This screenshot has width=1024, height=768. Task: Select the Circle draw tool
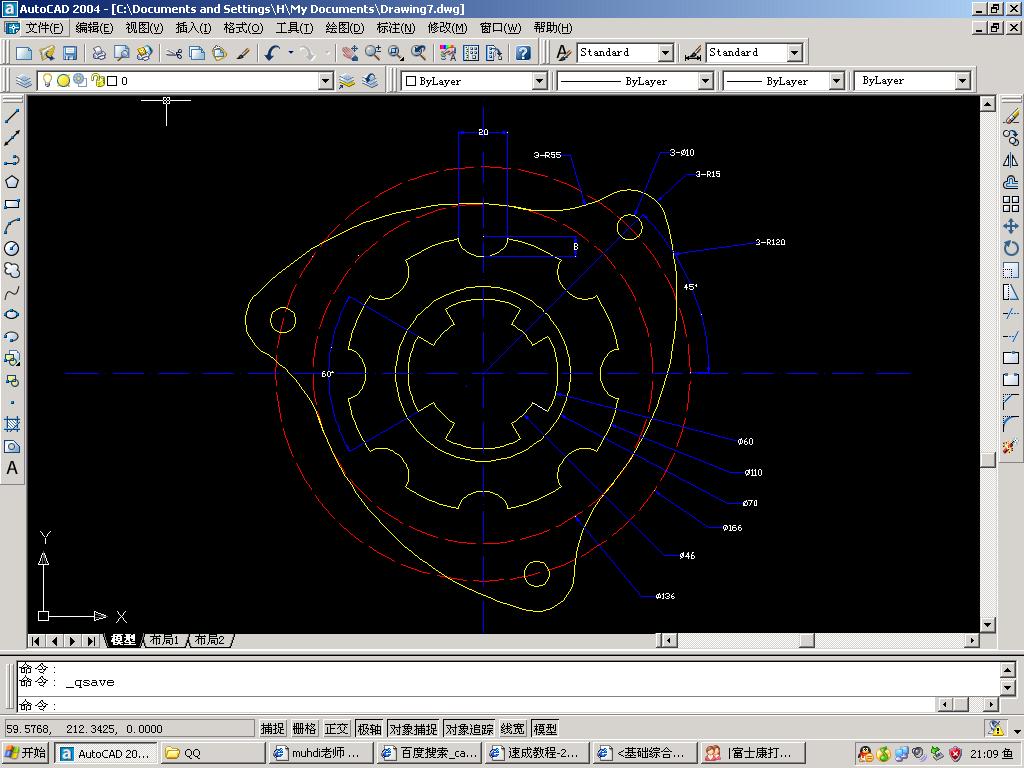(x=12, y=248)
